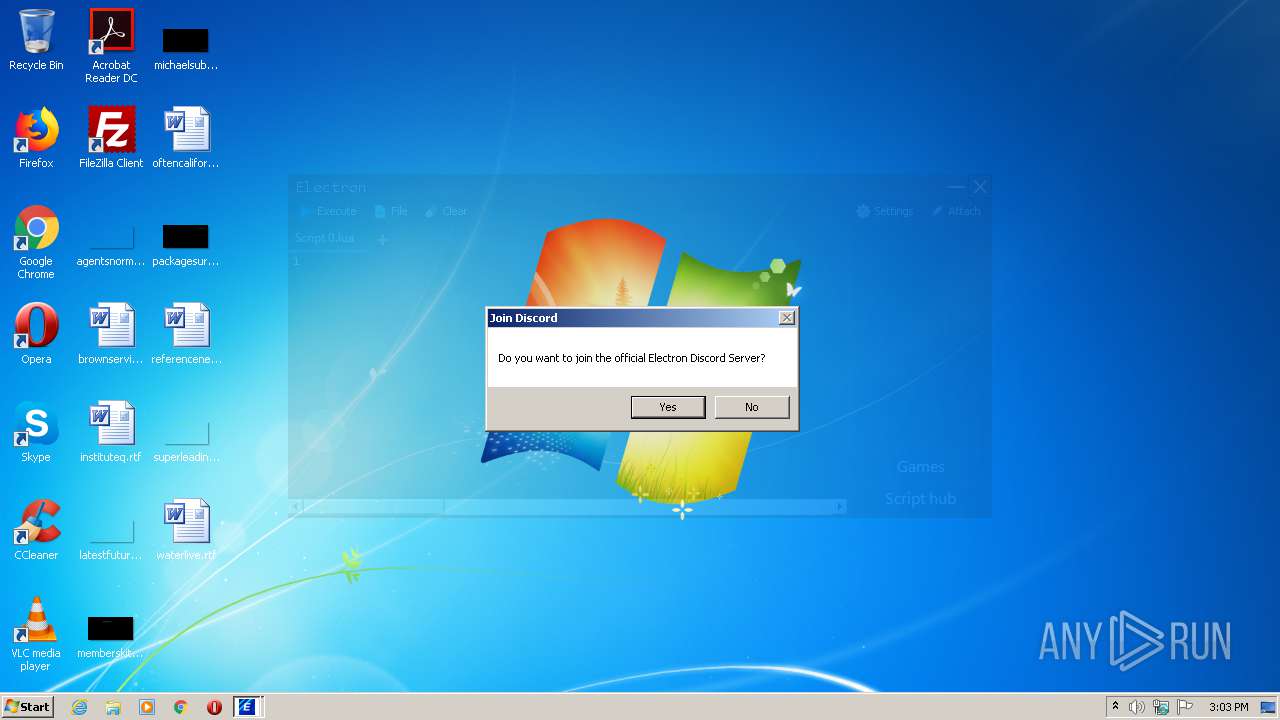Launch Opera from the taskbar
This screenshot has height=720, width=1280.
coord(214,707)
